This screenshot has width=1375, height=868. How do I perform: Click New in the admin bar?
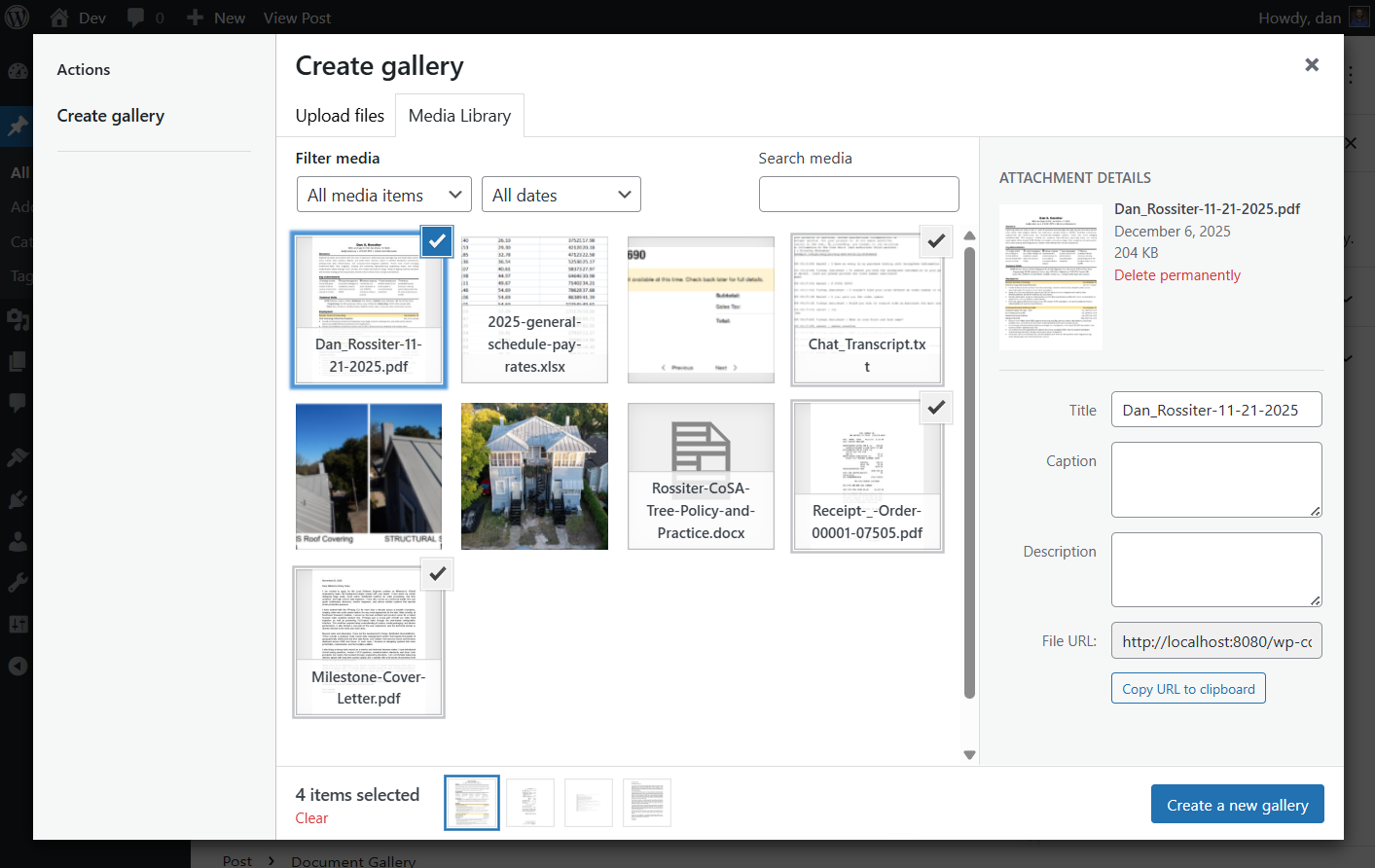point(215,17)
